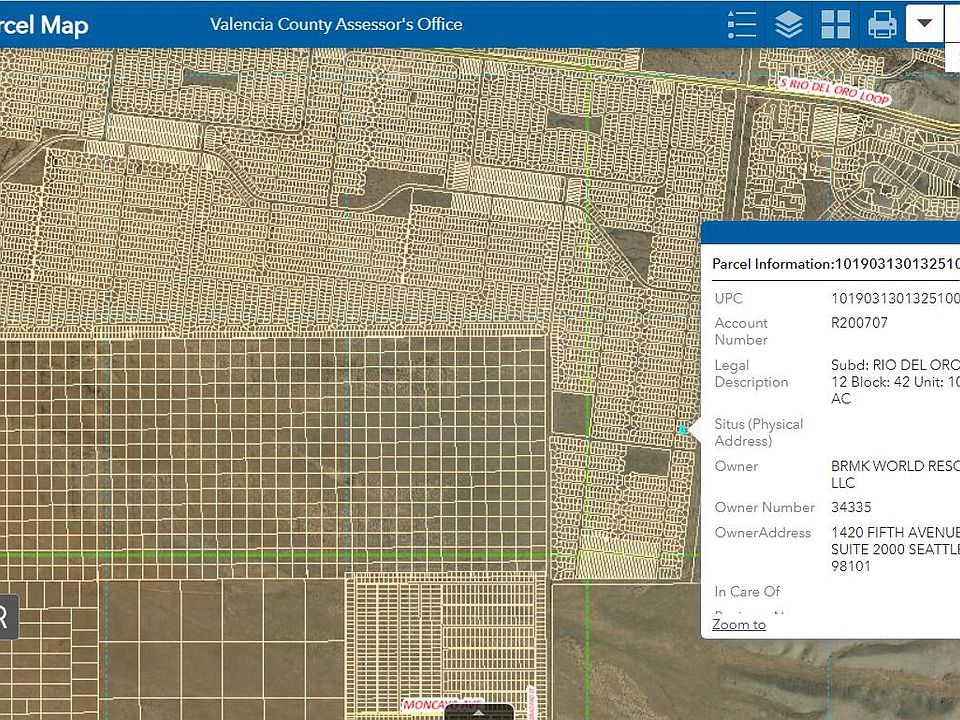The height and width of the screenshot is (720, 960).
Task: Open the Layer List stack icon
Action: pos(789,24)
